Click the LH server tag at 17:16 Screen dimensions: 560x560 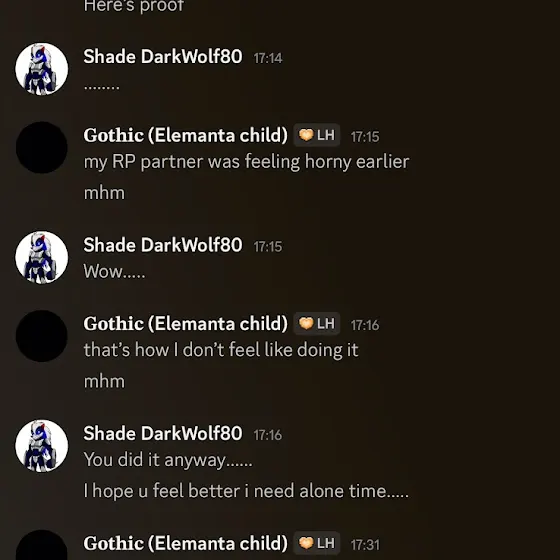coord(317,324)
